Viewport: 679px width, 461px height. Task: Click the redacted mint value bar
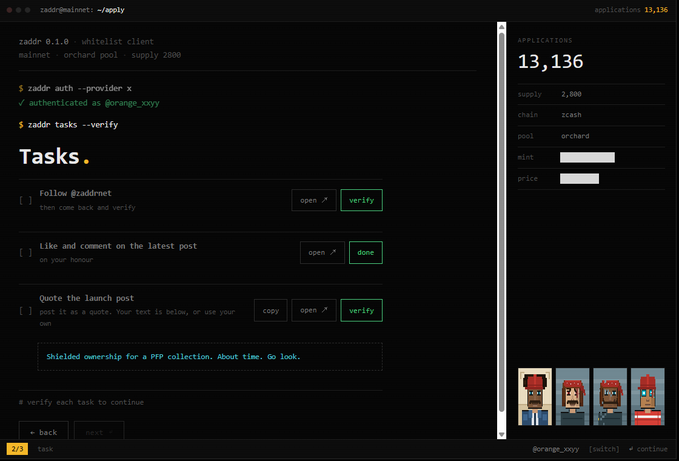pyautogui.click(x=587, y=157)
